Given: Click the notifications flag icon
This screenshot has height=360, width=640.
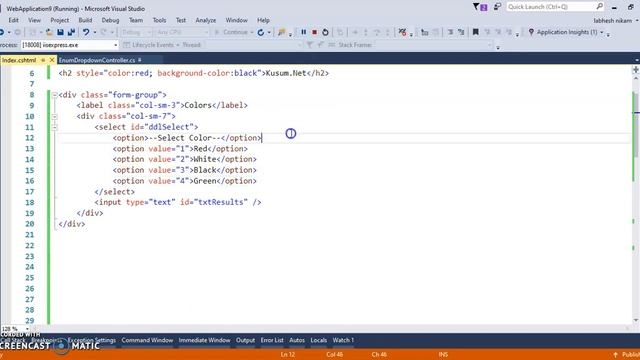Looking at the screenshot, I should click(x=480, y=7).
